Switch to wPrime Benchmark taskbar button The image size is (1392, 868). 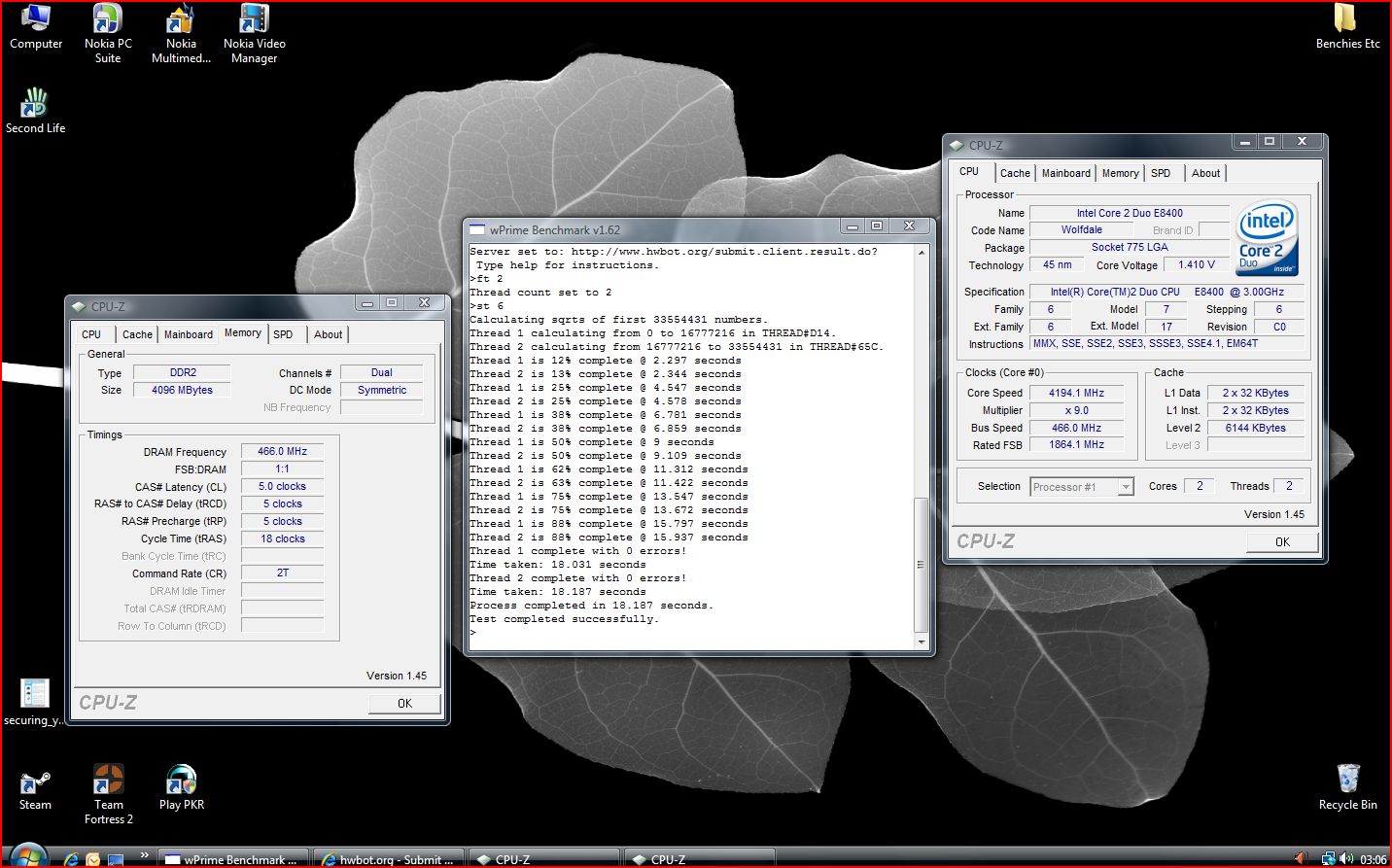(233, 859)
